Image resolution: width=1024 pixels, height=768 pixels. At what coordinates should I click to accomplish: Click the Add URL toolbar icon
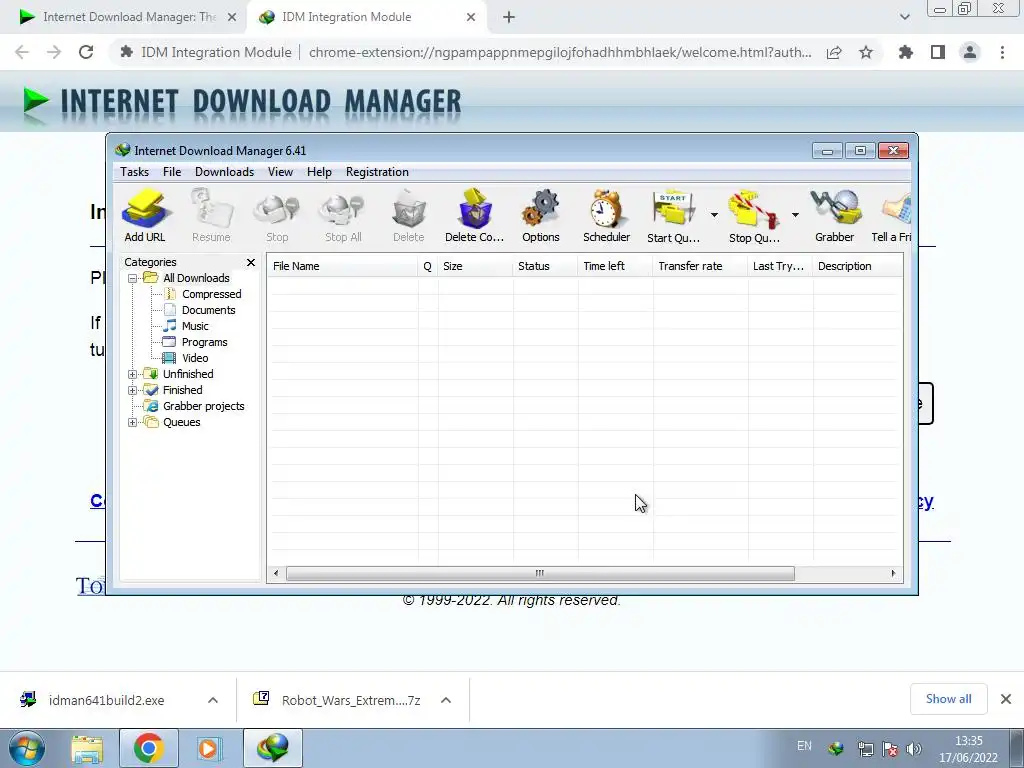click(x=145, y=216)
